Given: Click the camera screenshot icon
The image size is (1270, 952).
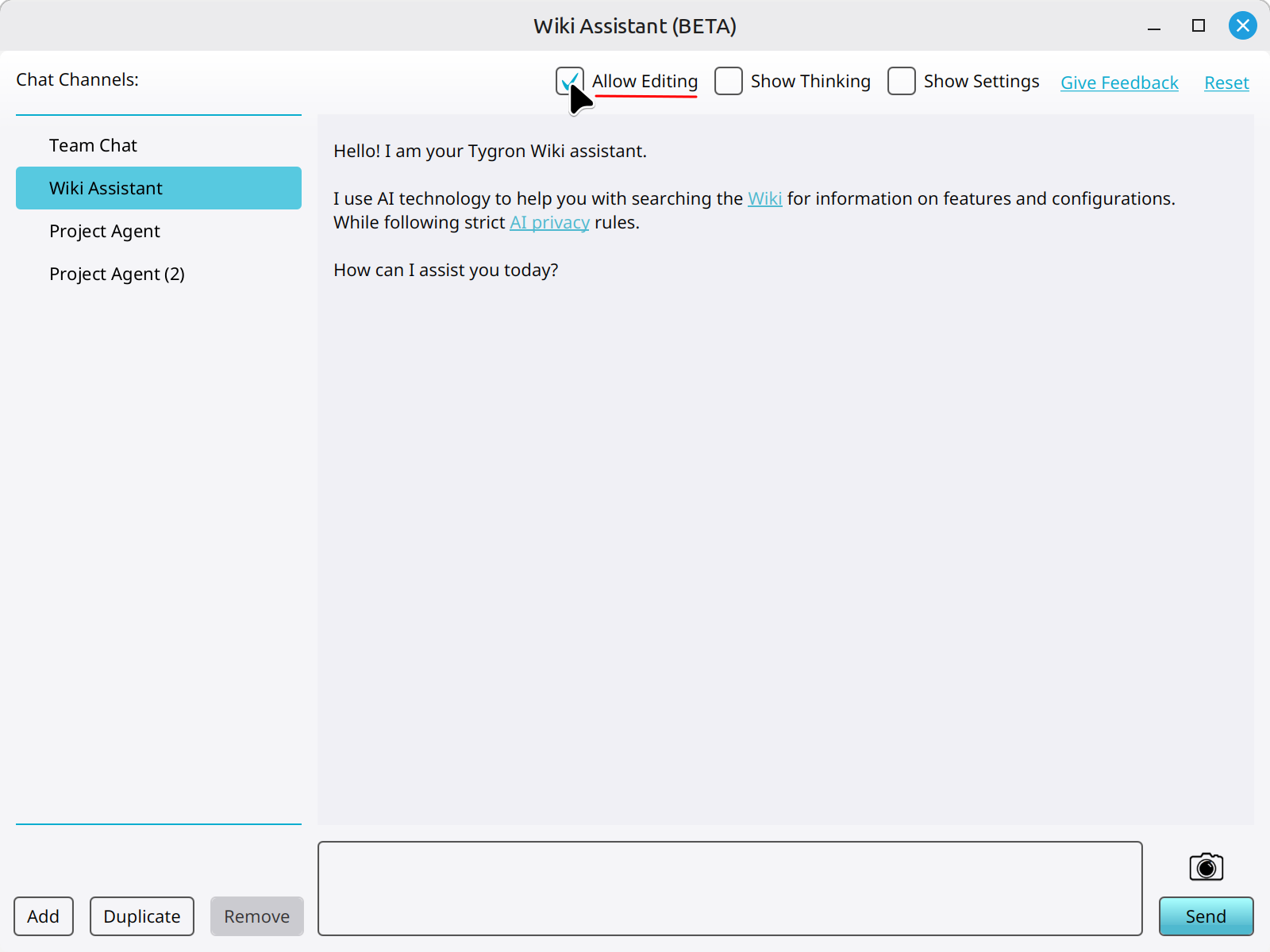Looking at the screenshot, I should pyautogui.click(x=1206, y=866).
